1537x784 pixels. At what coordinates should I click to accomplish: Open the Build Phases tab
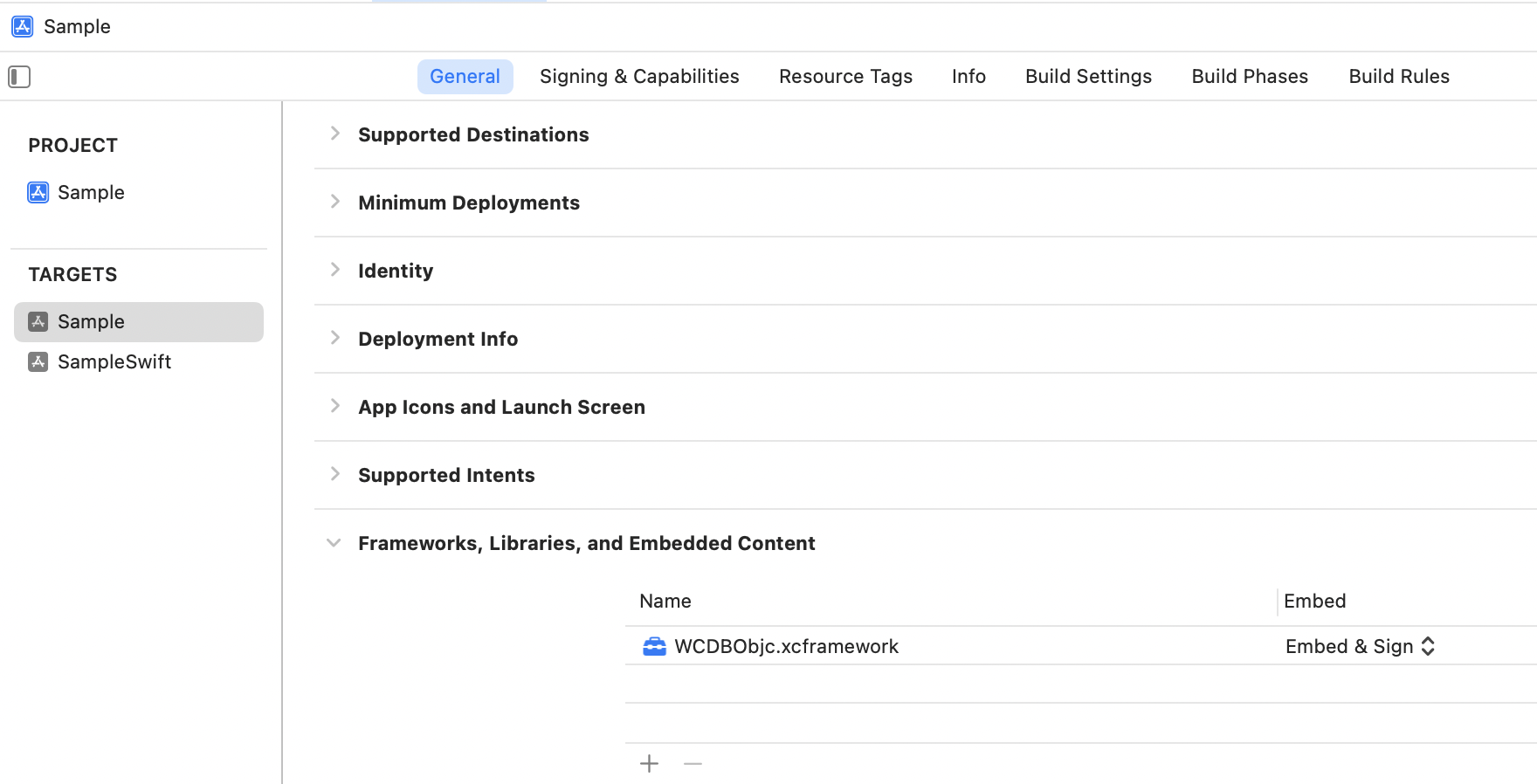point(1250,76)
